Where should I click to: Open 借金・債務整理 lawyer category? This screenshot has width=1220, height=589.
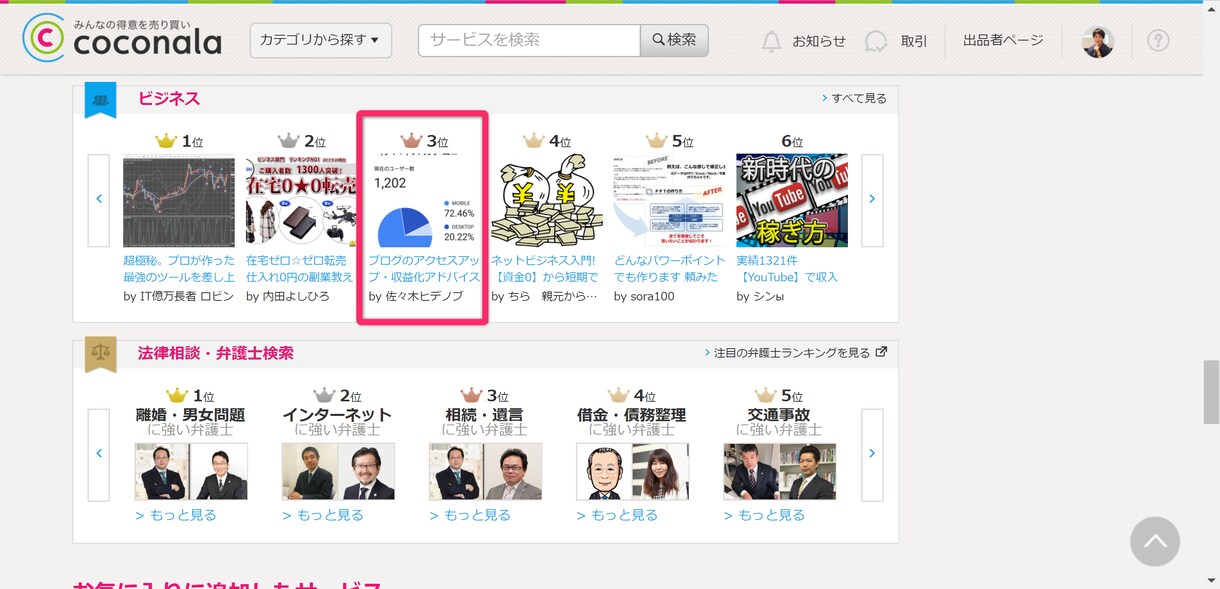(x=632, y=414)
